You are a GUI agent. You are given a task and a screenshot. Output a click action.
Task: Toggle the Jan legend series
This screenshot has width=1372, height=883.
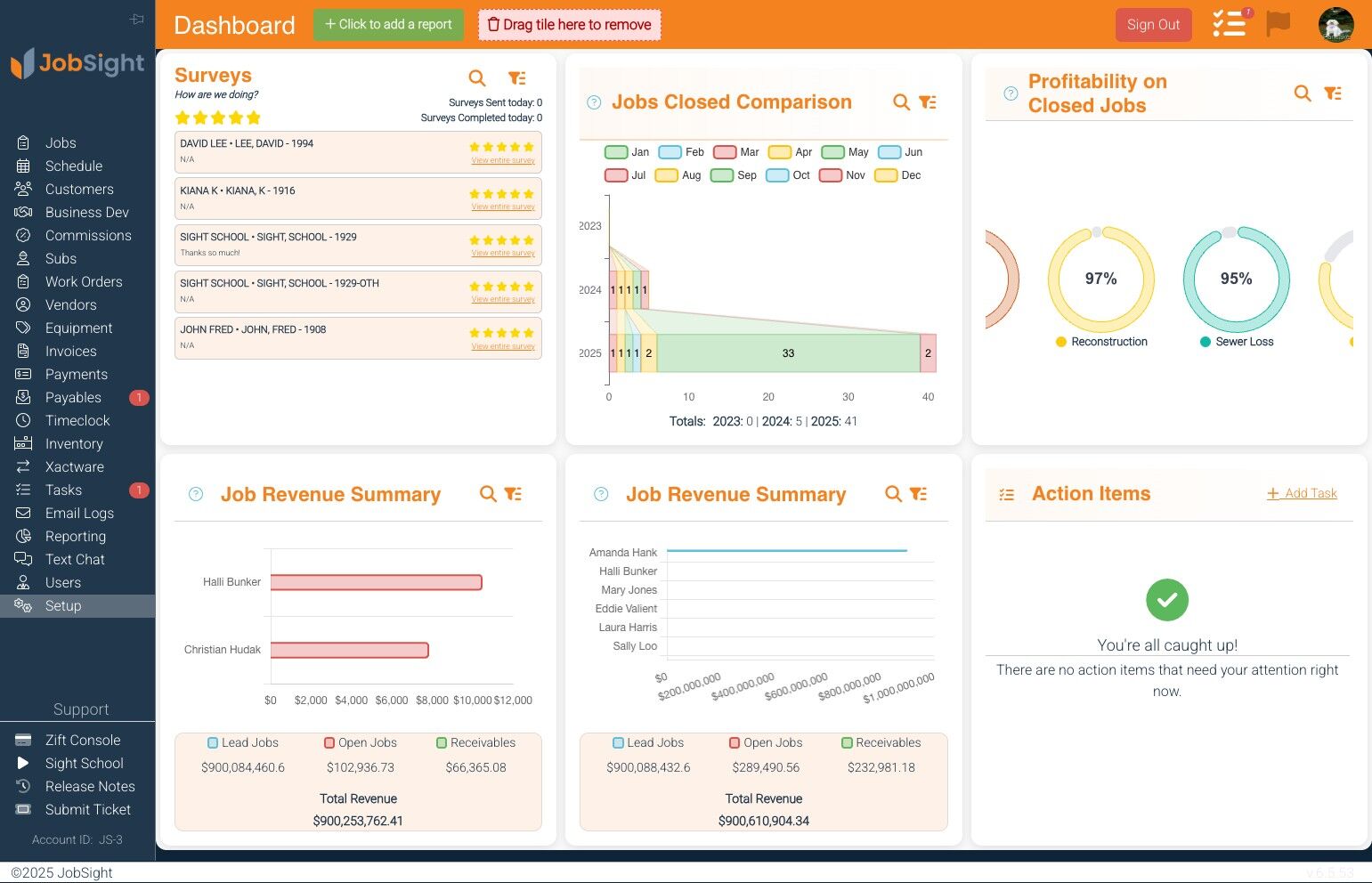627,152
